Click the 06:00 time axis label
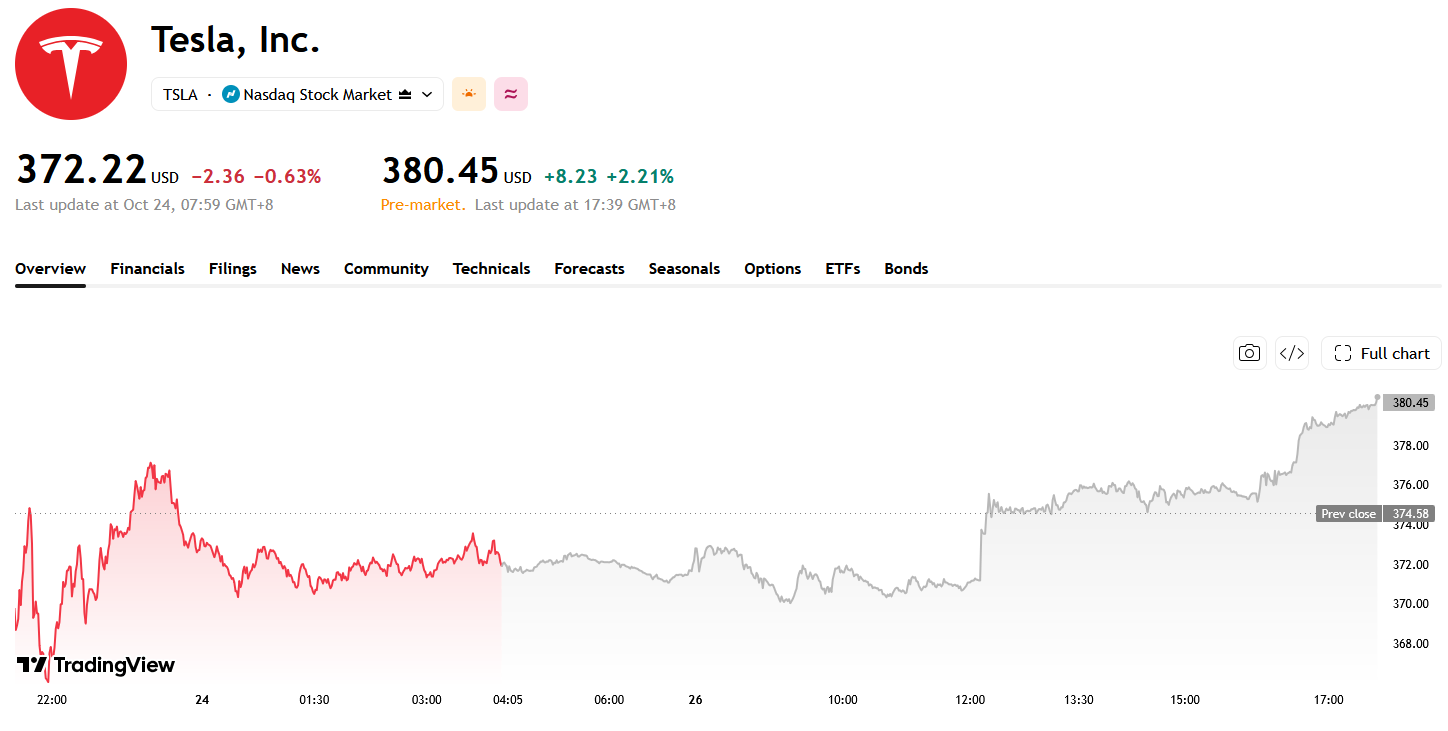 pos(609,700)
